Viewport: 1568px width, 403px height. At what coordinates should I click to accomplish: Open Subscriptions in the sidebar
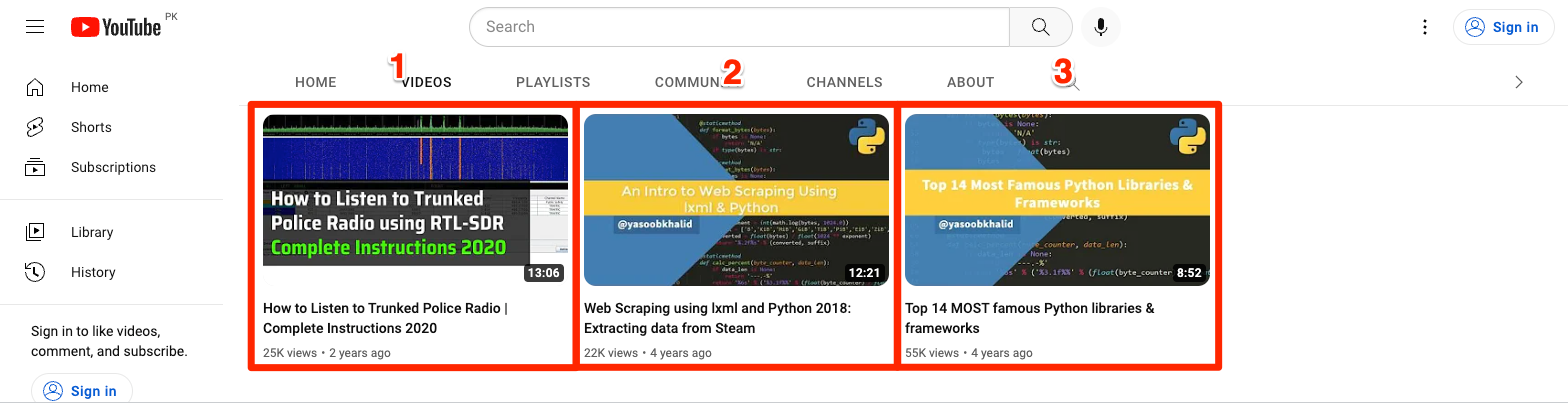[x=113, y=168]
